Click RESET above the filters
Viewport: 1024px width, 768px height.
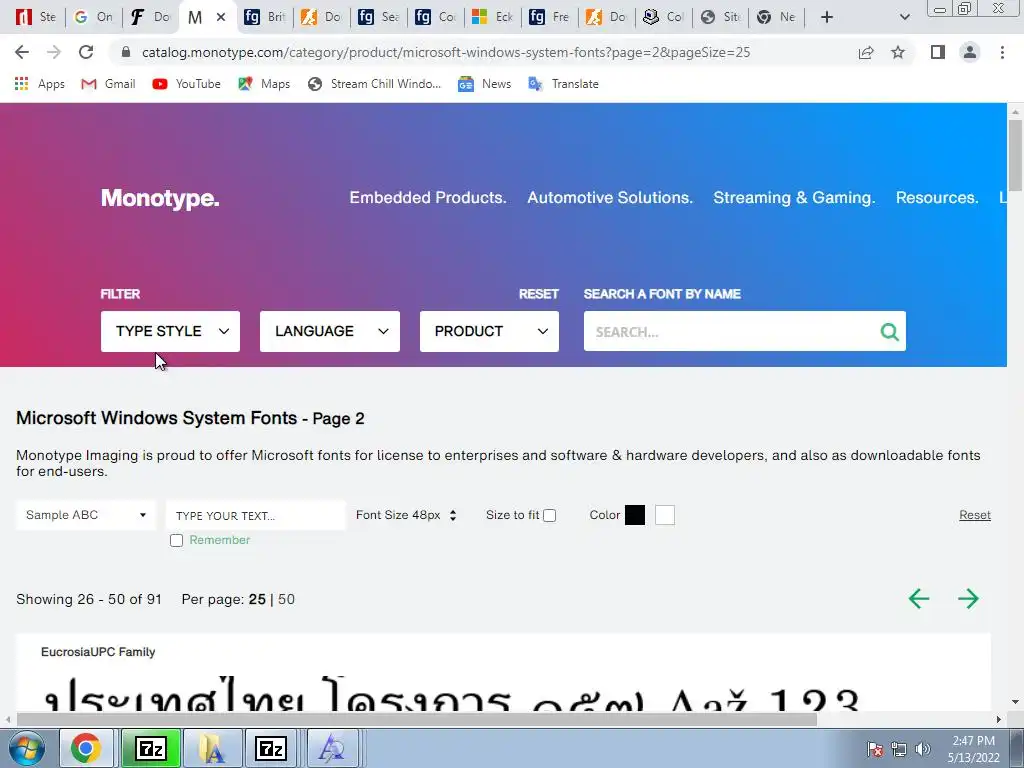coord(539,294)
